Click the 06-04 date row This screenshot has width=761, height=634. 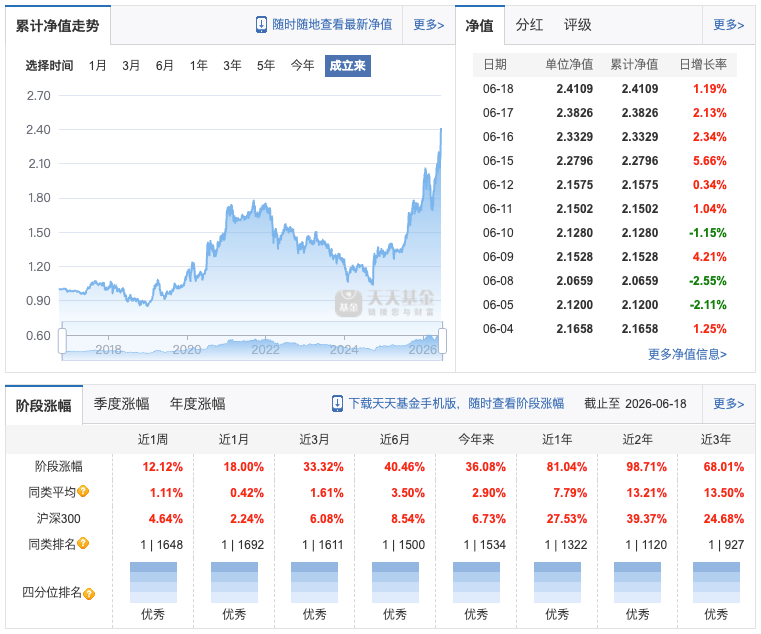tap(605, 329)
